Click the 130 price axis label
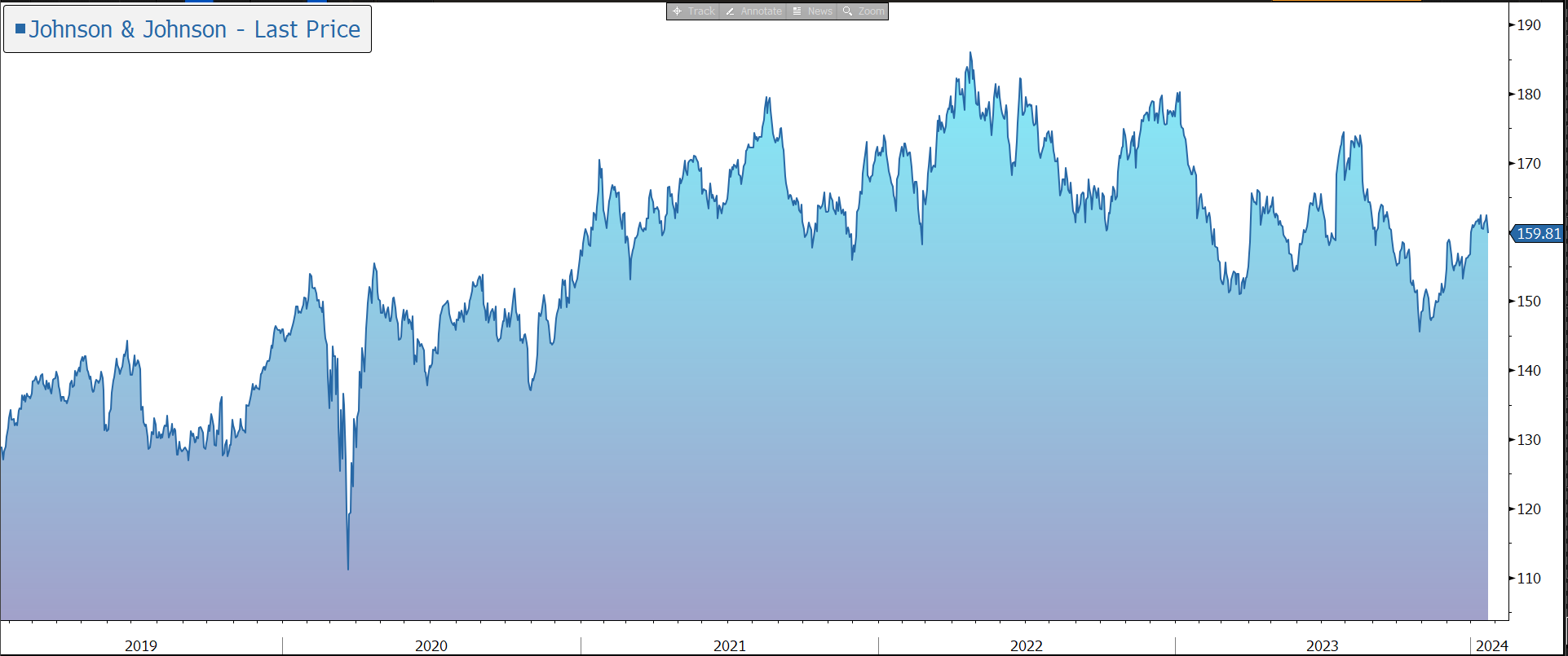This screenshot has height=656, width=1568. (x=1529, y=440)
